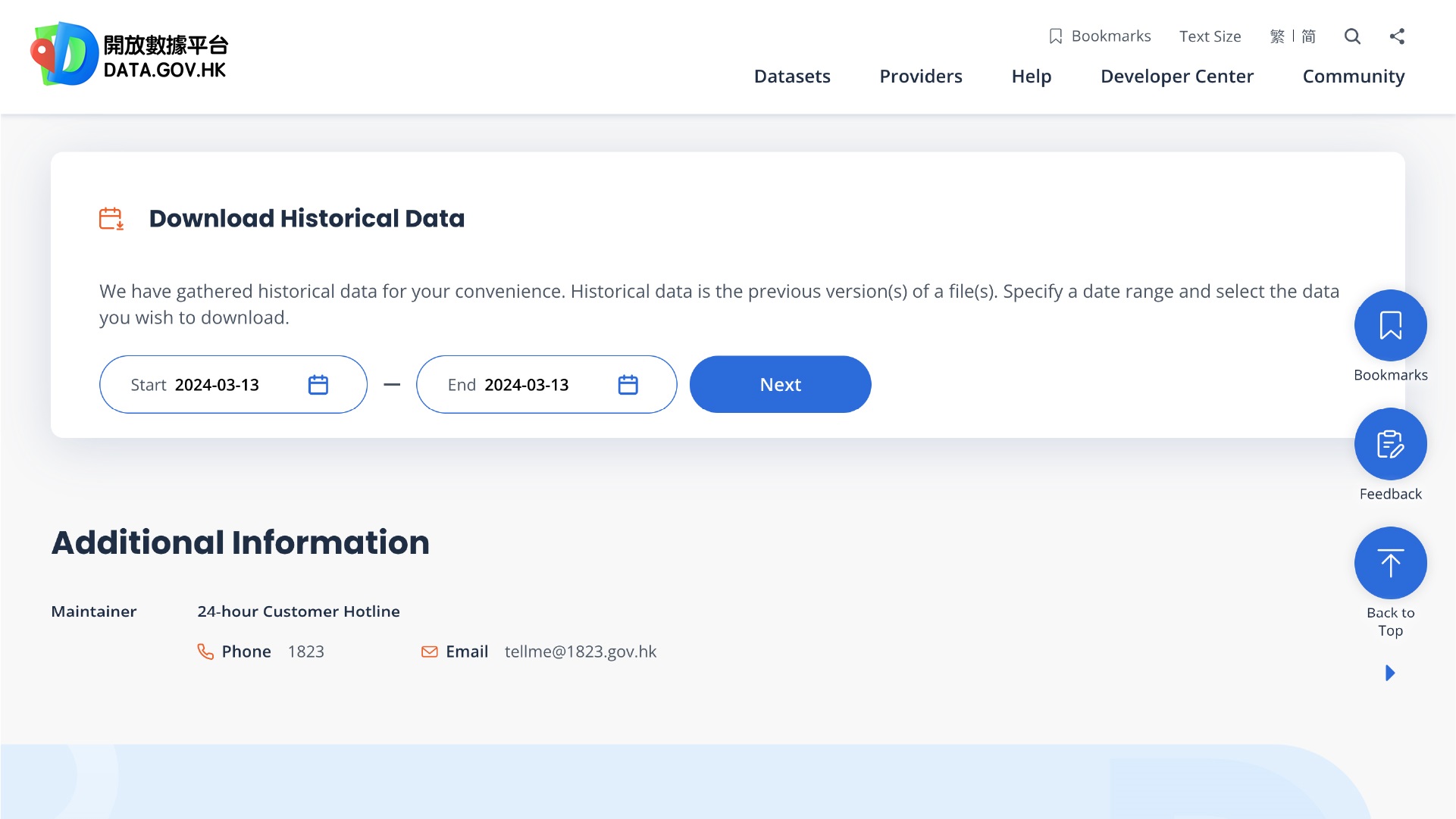Click the Back to Top icon
The height and width of the screenshot is (819, 1456).
tap(1390, 563)
